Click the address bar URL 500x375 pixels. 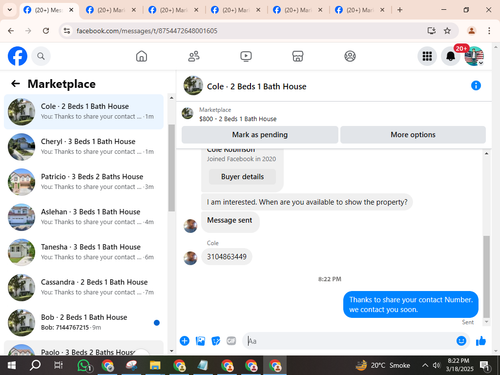(147, 31)
